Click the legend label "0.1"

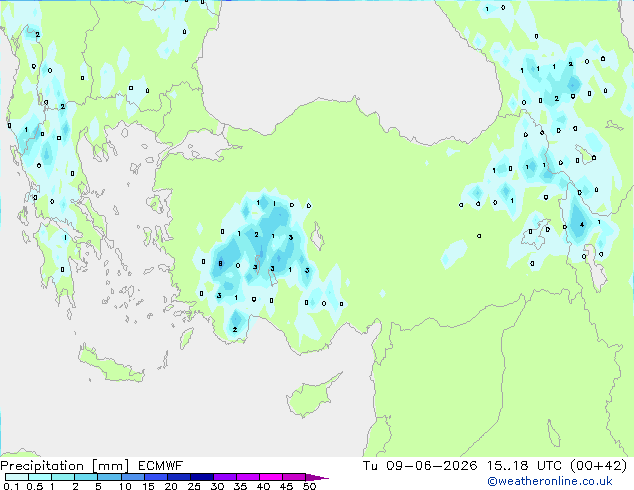(x=11, y=486)
